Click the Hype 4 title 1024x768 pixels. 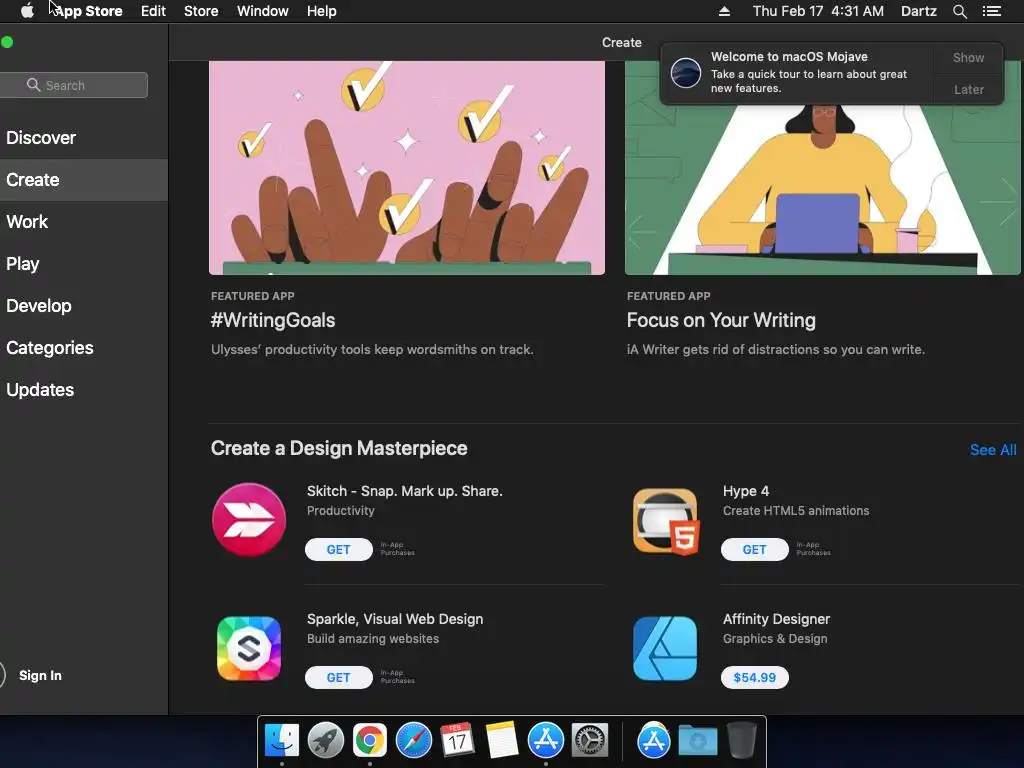click(x=746, y=490)
